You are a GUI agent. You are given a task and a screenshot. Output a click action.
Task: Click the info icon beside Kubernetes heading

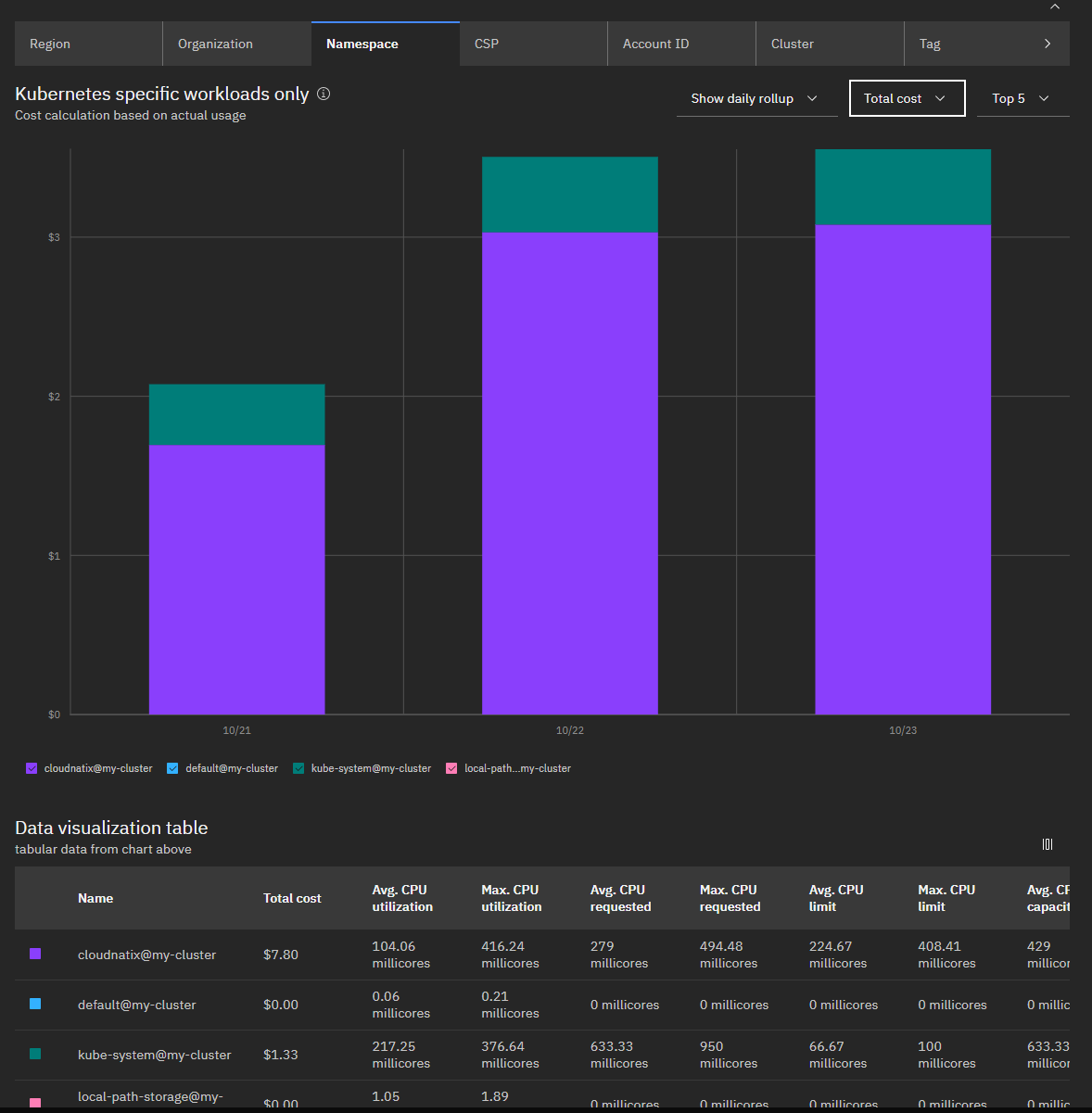[324, 94]
